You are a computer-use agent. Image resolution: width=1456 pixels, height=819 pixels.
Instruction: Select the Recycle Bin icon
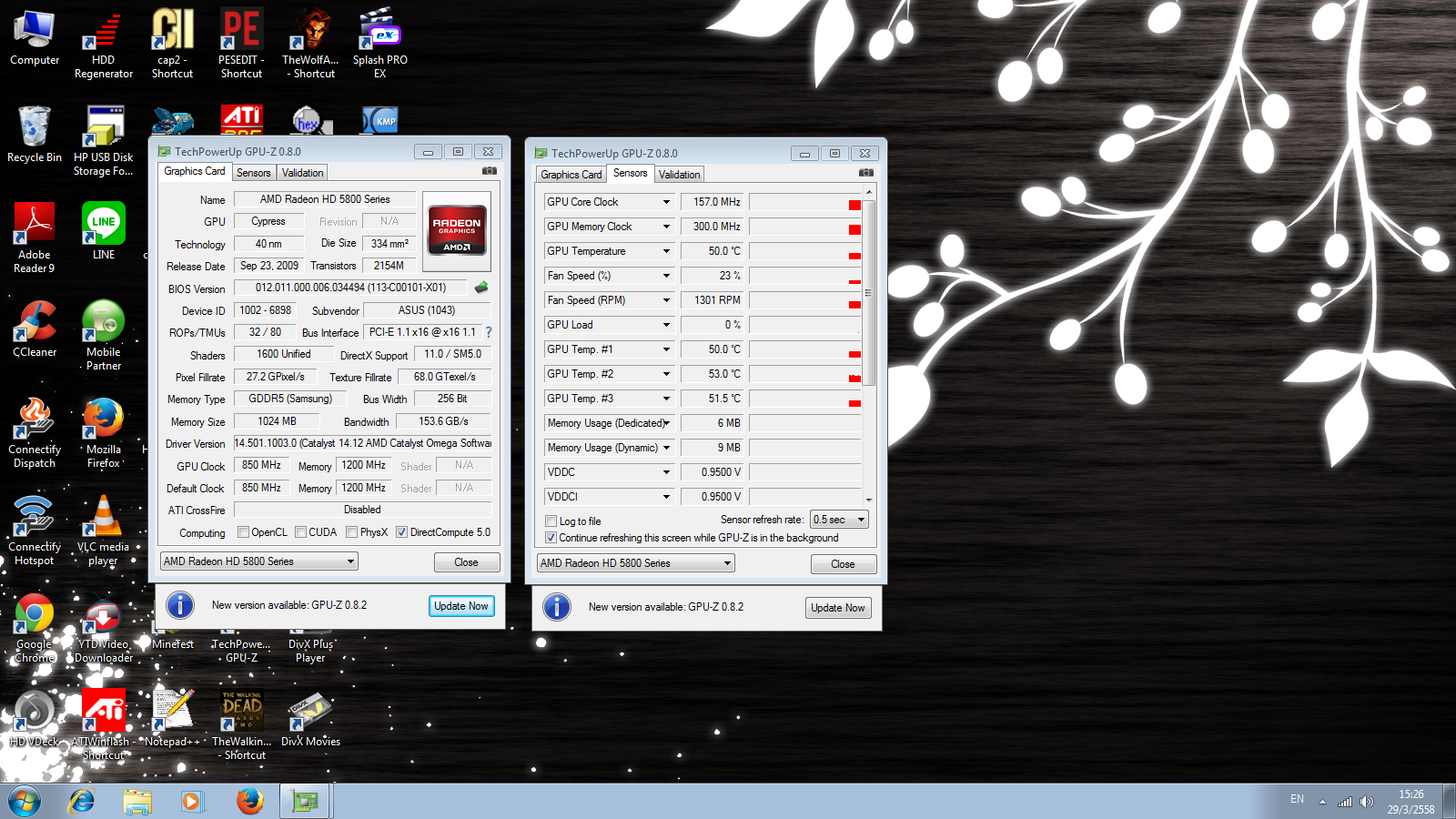click(x=35, y=135)
